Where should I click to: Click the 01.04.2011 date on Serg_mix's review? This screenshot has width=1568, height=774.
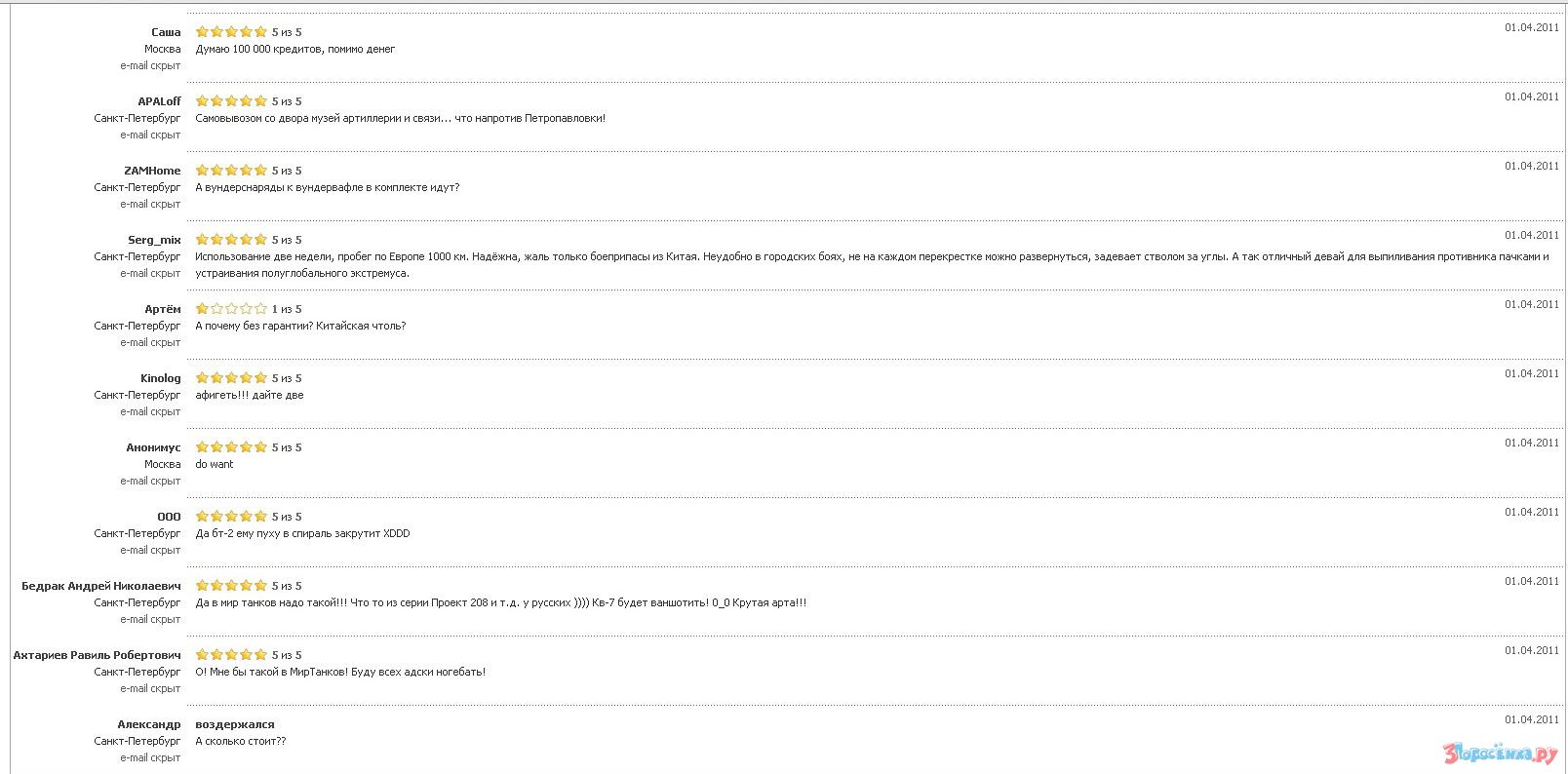(x=1531, y=235)
